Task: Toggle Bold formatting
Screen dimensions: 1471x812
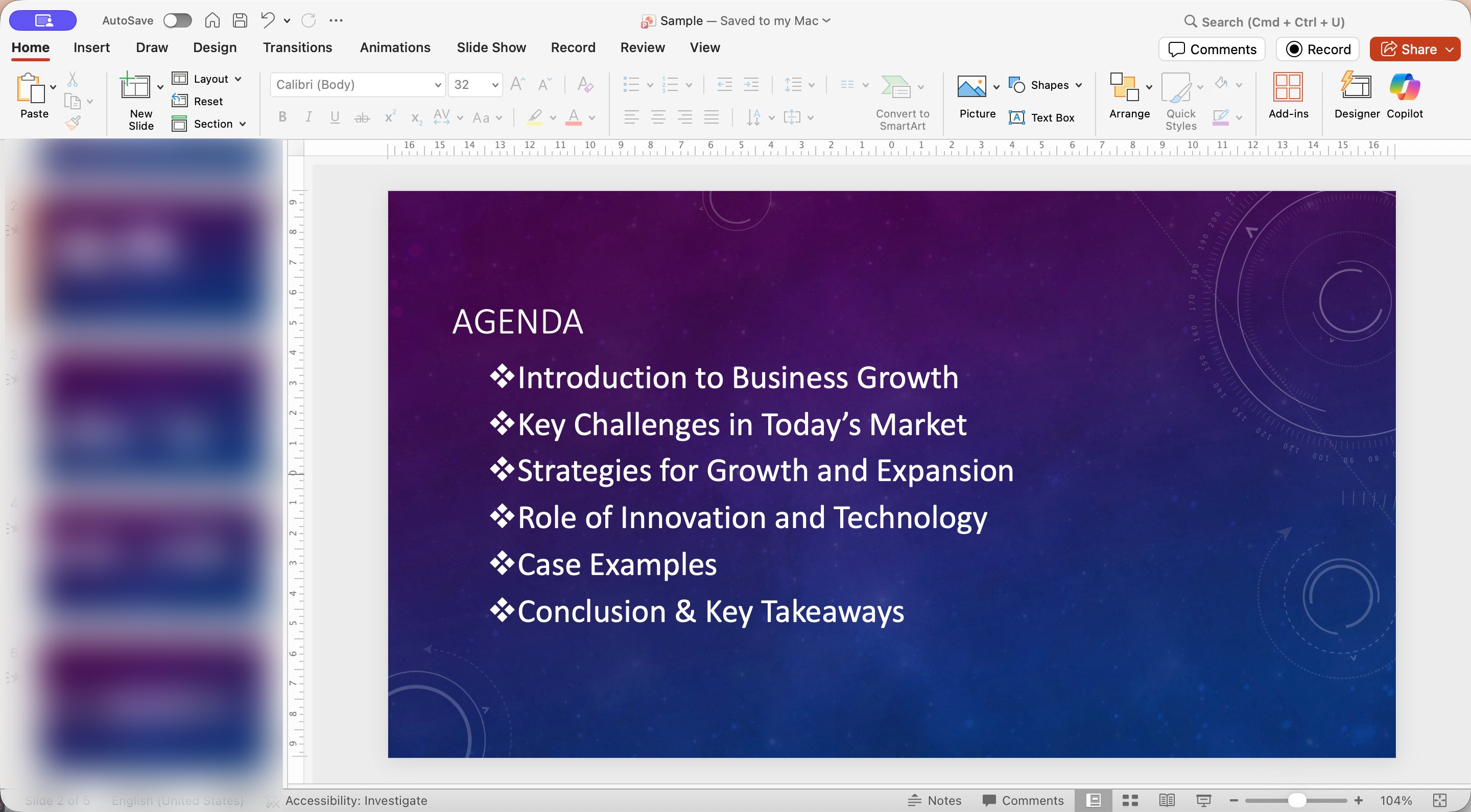Action: (282, 117)
